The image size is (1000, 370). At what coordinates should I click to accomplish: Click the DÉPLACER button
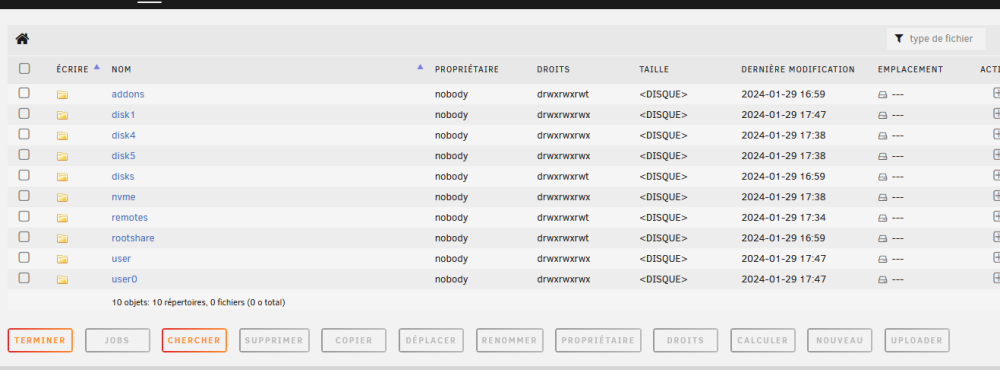coord(431,341)
